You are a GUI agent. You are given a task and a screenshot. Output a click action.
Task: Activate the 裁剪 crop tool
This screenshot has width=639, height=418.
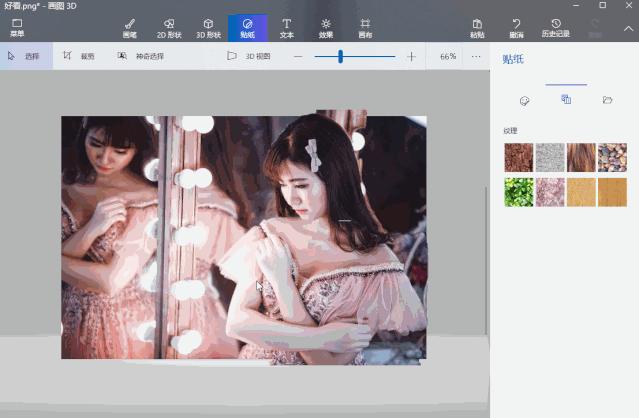point(79,56)
